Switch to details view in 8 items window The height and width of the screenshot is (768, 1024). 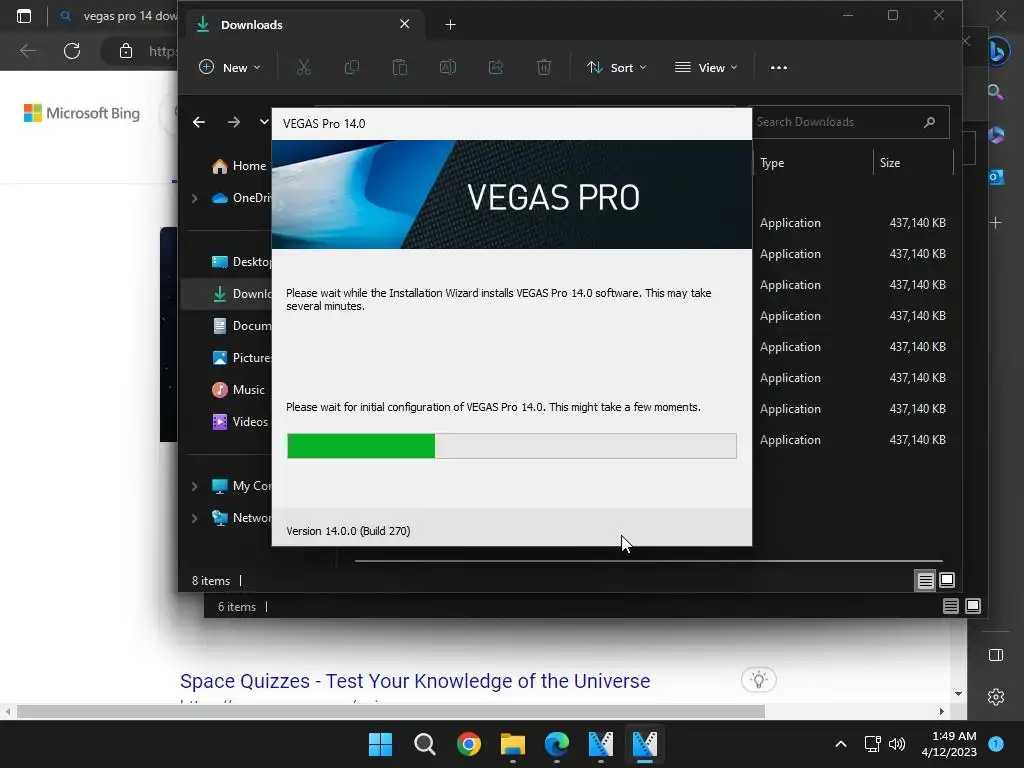point(925,580)
